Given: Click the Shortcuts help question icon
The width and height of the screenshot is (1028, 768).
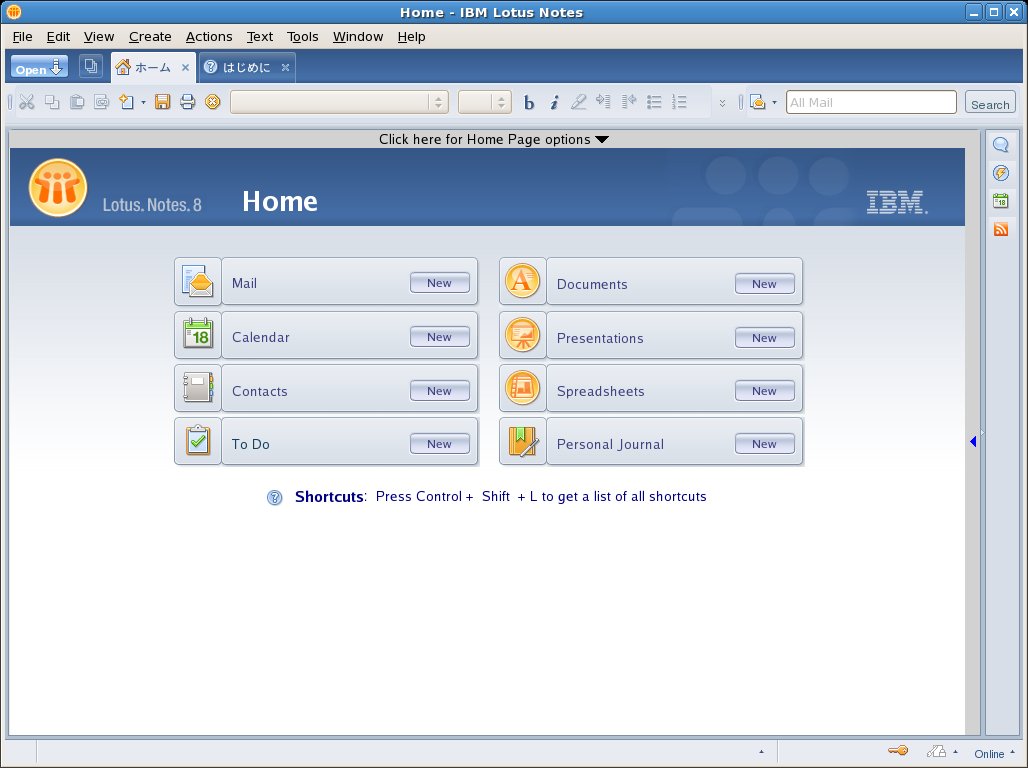Looking at the screenshot, I should (275, 498).
